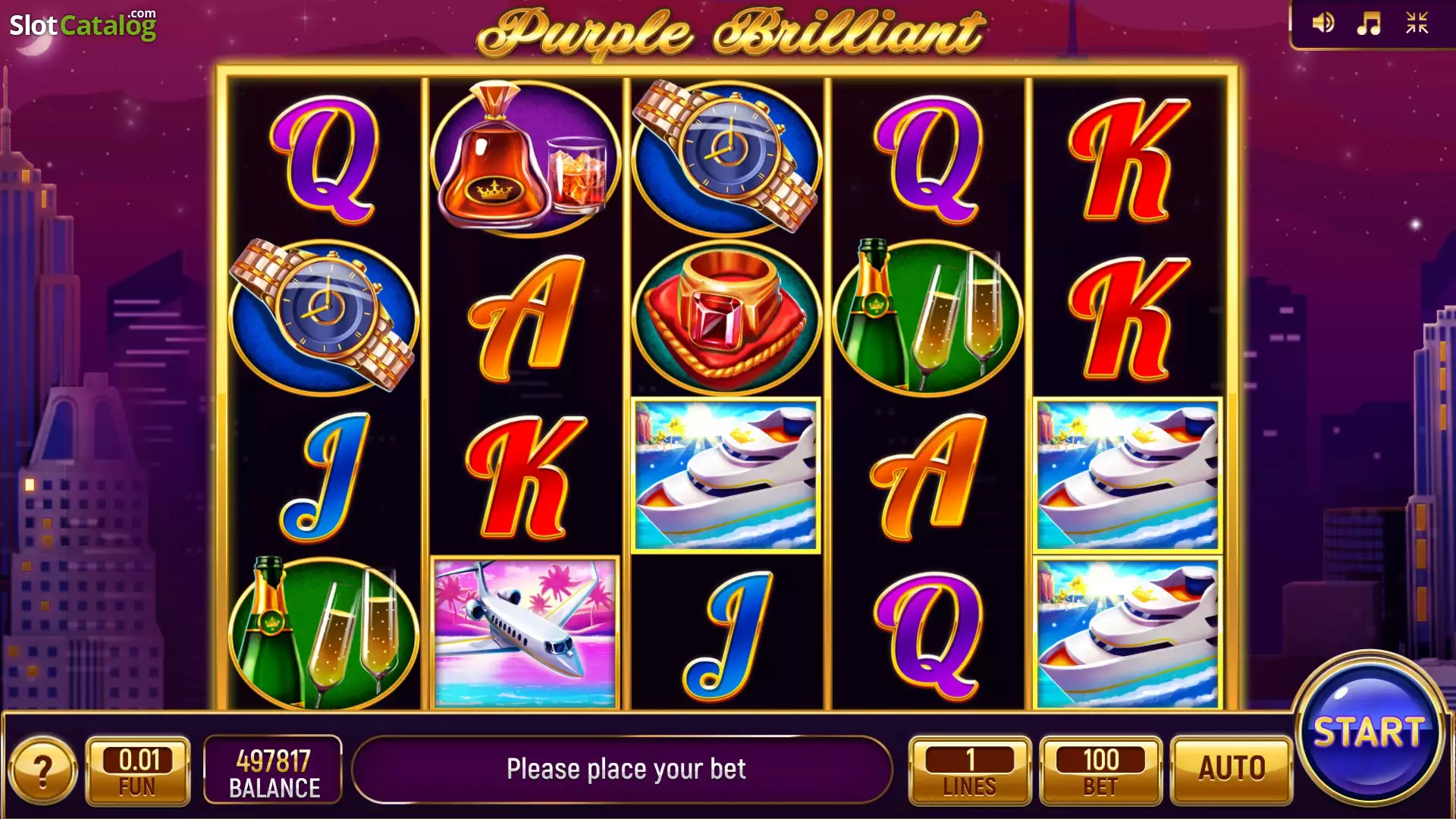1456x819 pixels.
Task: Enable AUTO spin mode
Action: click(x=1232, y=770)
